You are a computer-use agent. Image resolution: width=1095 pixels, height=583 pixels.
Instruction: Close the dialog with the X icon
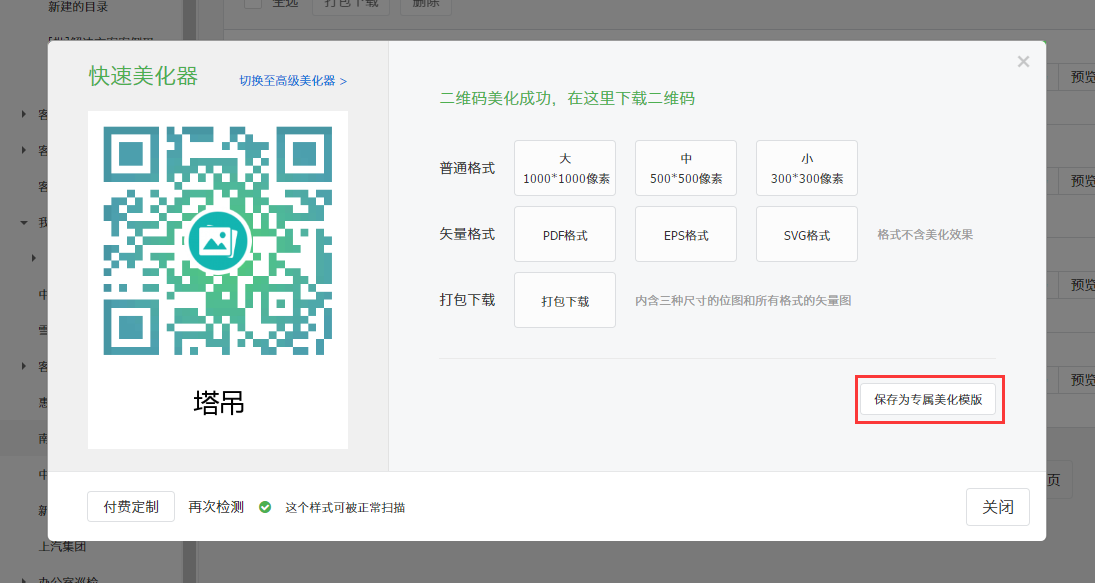pos(1023,62)
